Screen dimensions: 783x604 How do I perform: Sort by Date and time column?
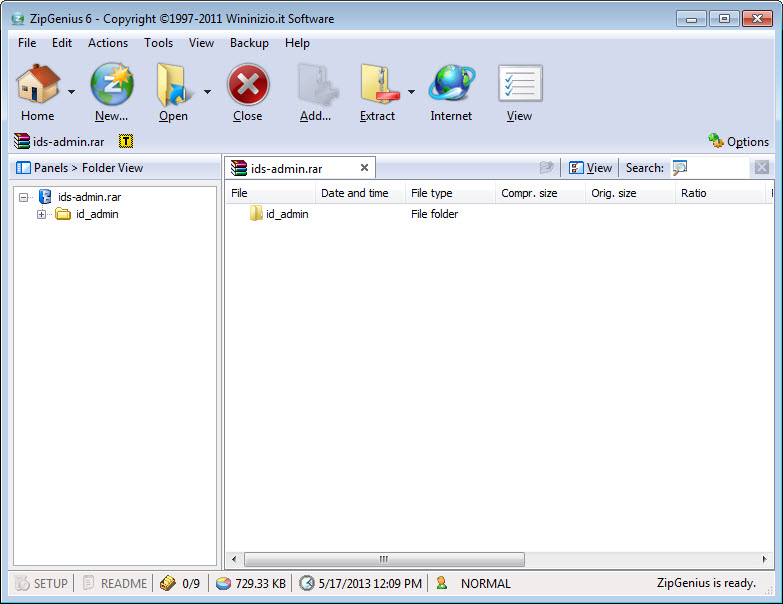pos(360,193)
